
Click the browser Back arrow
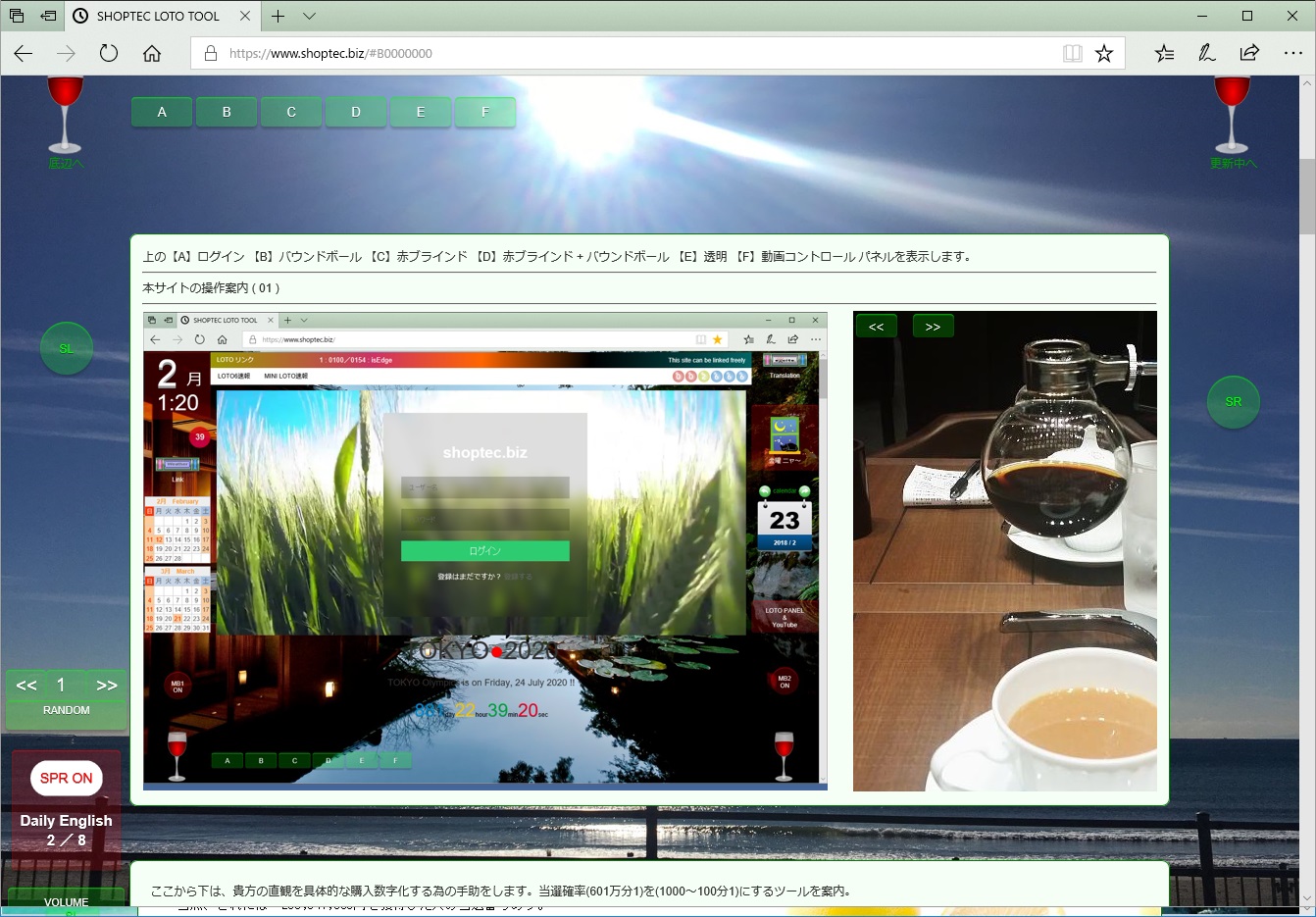pos(24,53)
